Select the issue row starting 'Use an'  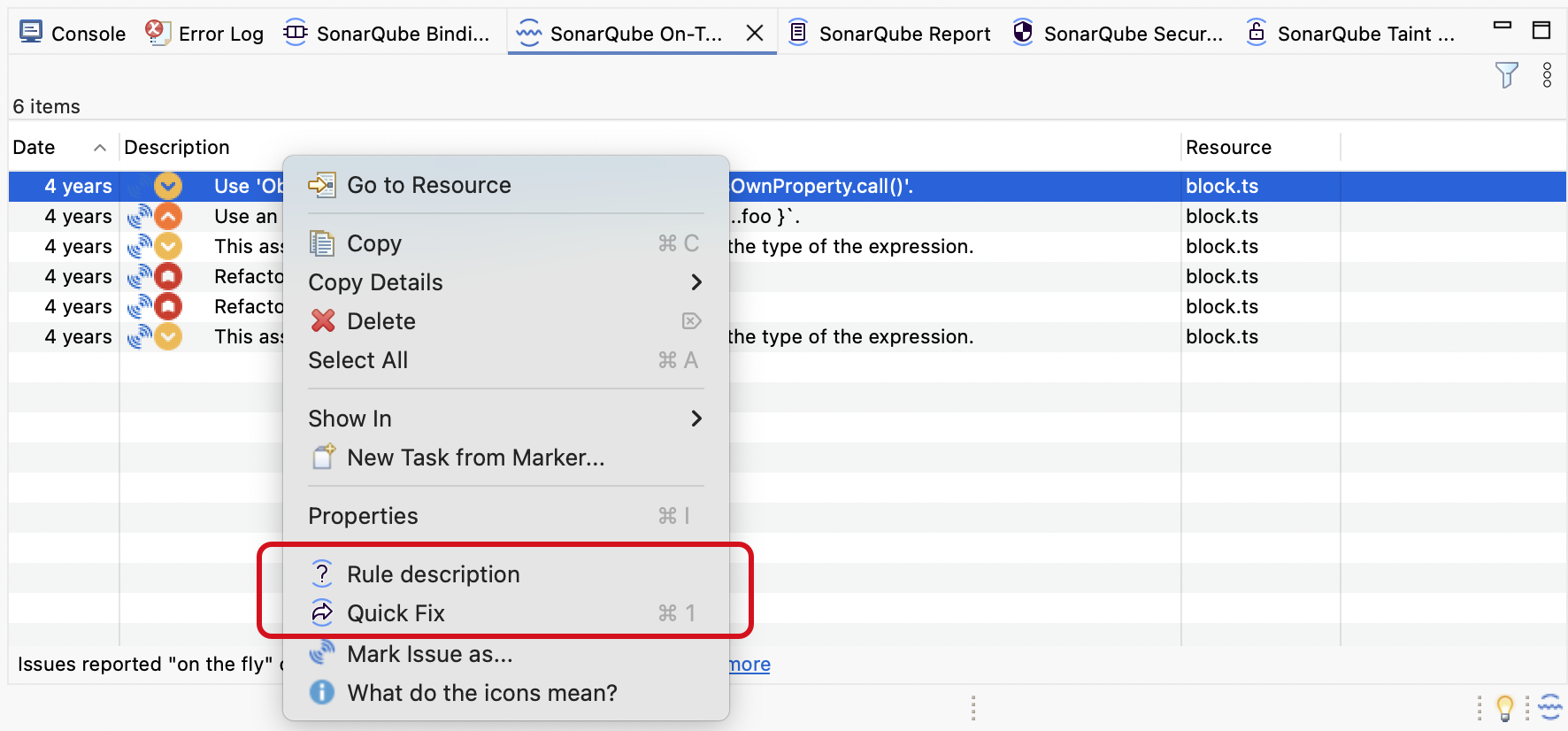788,216
